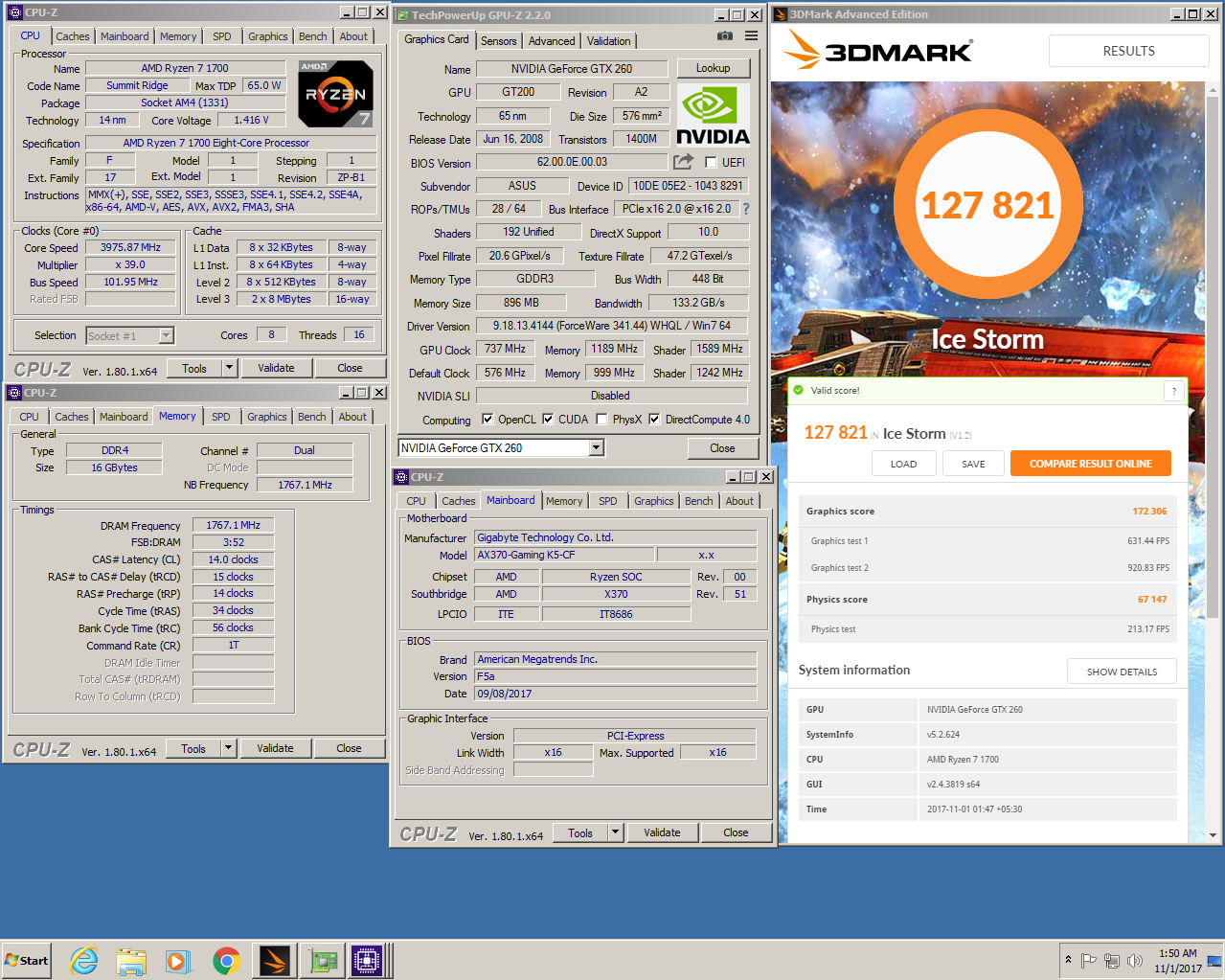Viewport: 1225px width, 980px height.
Task: Open Tools dropdown arrow in CPU-Z Mainboard window
Action: coord(616,832)
